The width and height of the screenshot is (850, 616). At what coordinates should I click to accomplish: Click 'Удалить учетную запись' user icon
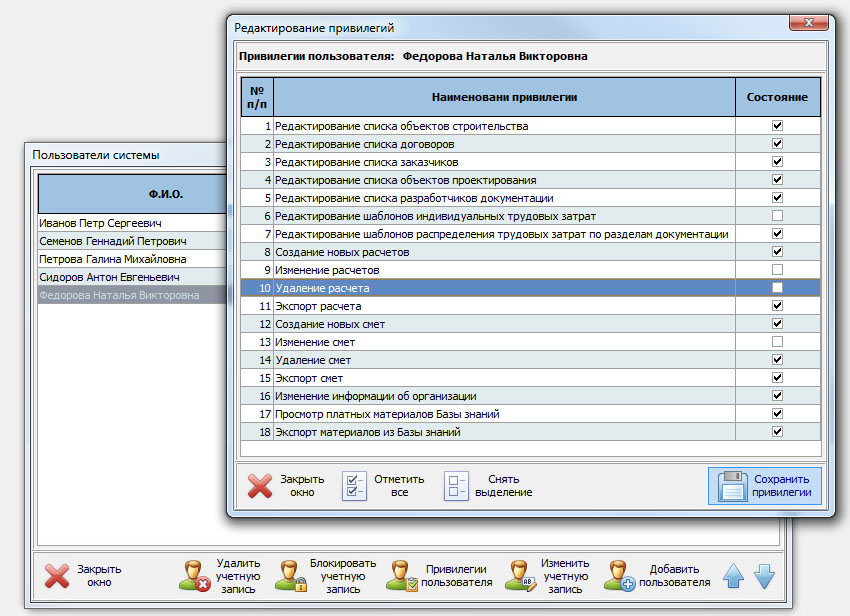(193, 576)
